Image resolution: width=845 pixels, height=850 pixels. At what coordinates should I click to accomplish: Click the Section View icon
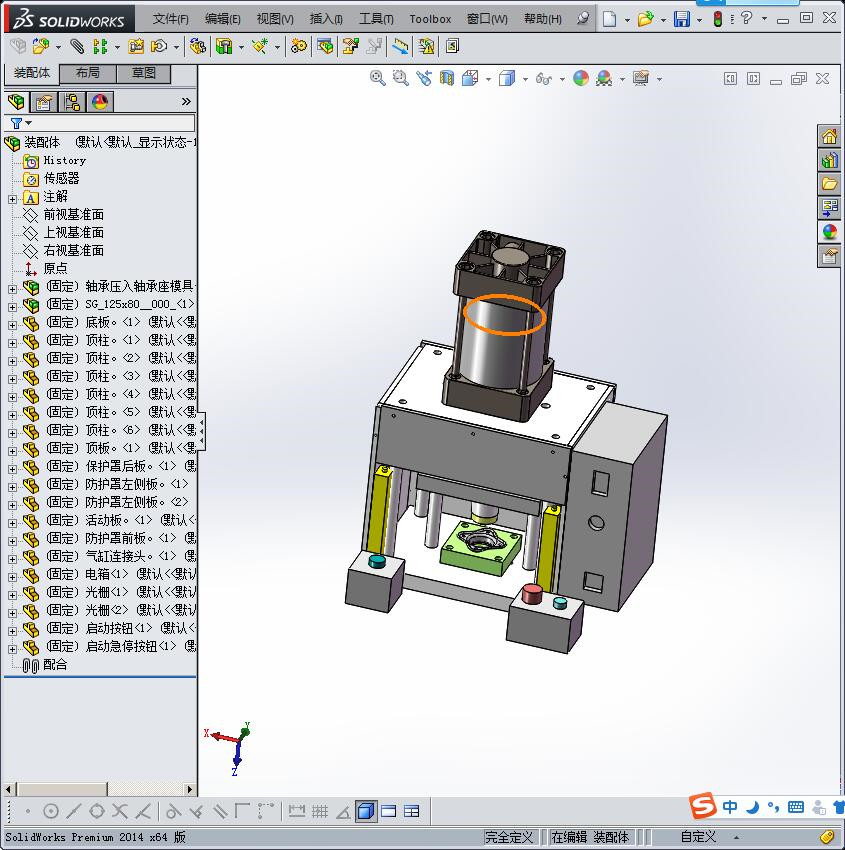point(446,78)
